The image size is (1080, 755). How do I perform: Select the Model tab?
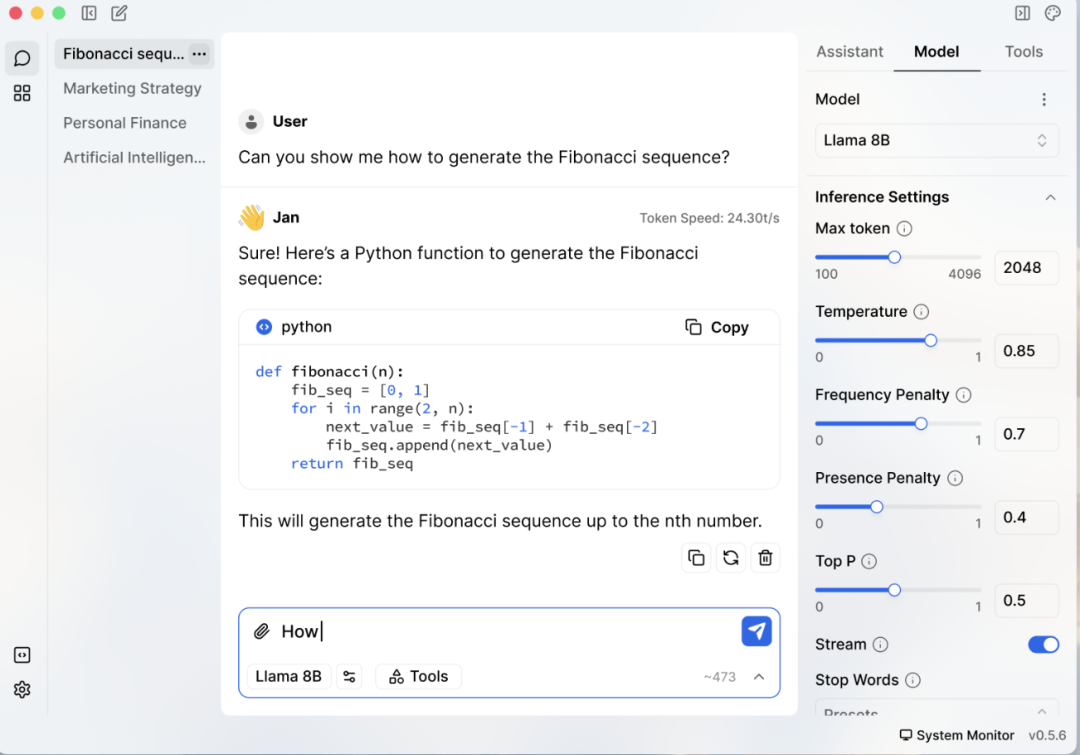coord(936,52)
